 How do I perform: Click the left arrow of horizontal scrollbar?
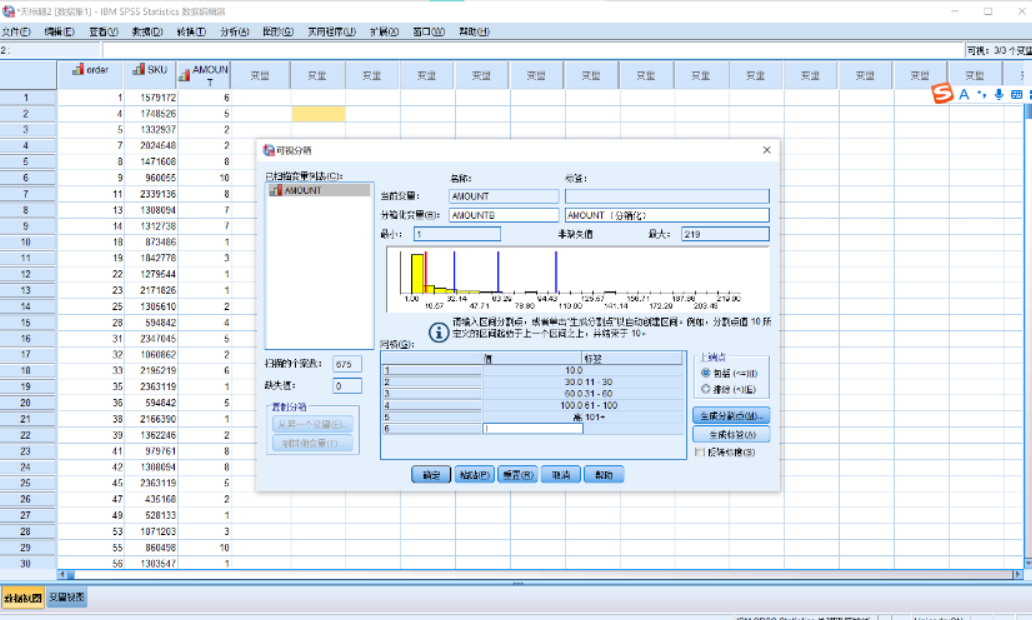63,575
